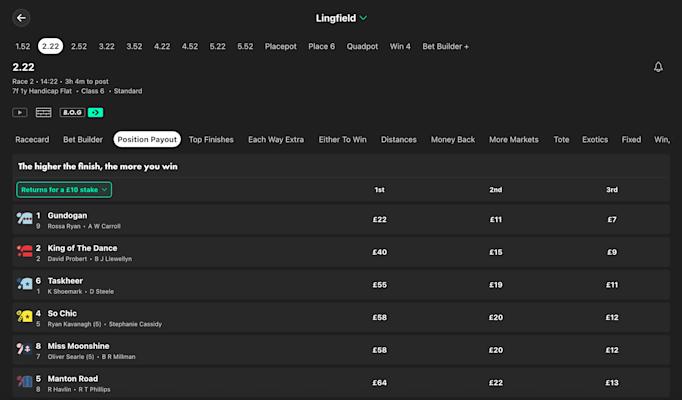
Task: Select the Position Payout tab
Action: click(147, 139)
